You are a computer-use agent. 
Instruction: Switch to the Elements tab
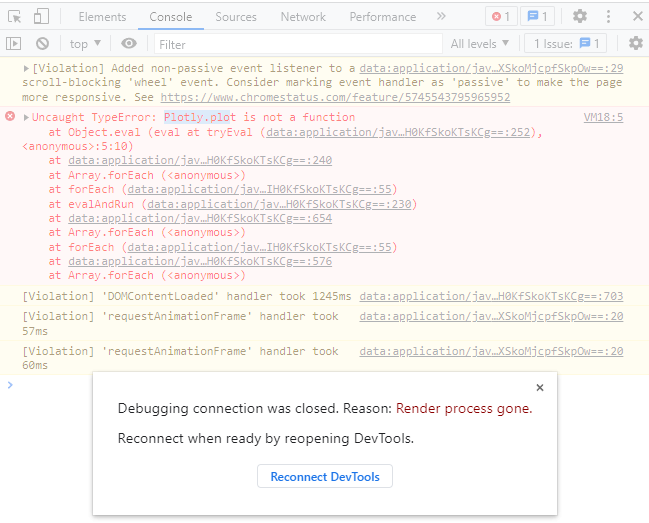click(x=102, y=17)
